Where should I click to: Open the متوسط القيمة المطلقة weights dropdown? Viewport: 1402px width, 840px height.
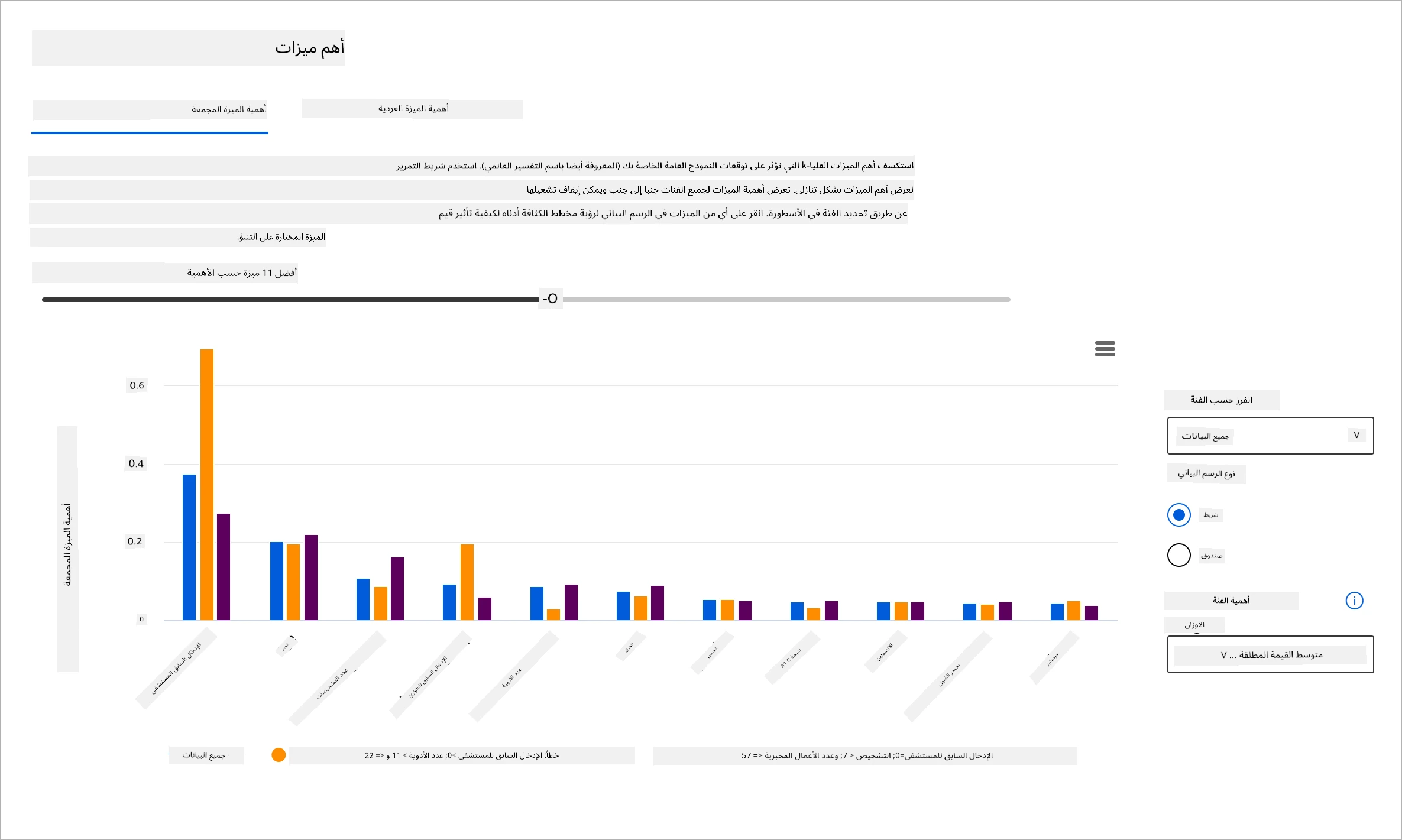click(x=1270, y=654)
